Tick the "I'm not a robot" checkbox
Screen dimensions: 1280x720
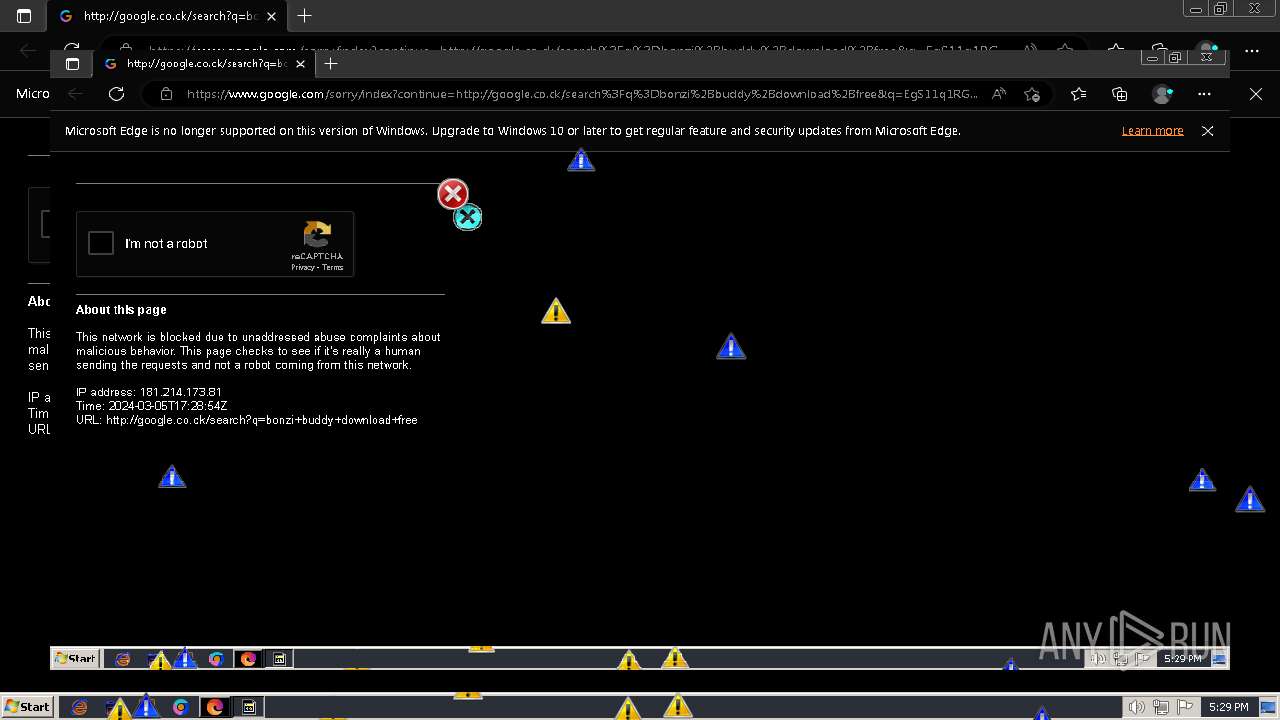pyautogui.click(x=101, y=243)
